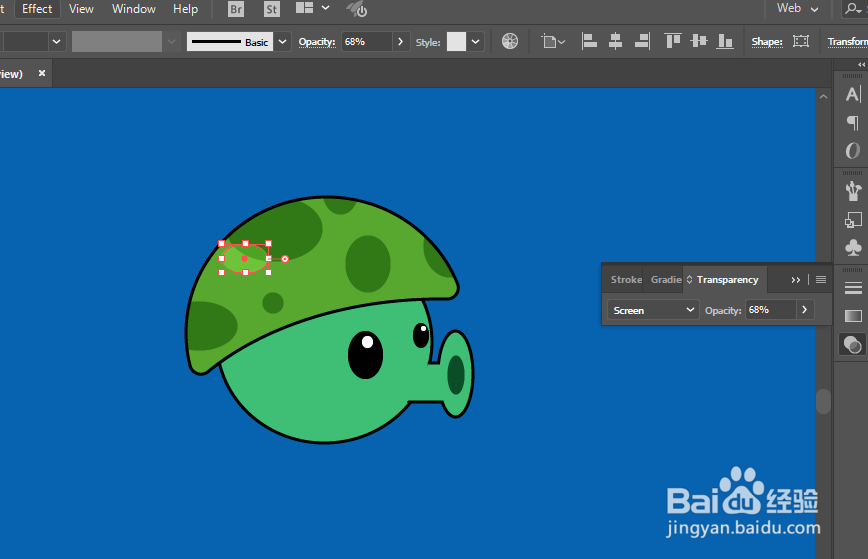The height and width of the screenshot is (559, 868).
Task: Select the Transparency tab
Action: click(727, 280)
